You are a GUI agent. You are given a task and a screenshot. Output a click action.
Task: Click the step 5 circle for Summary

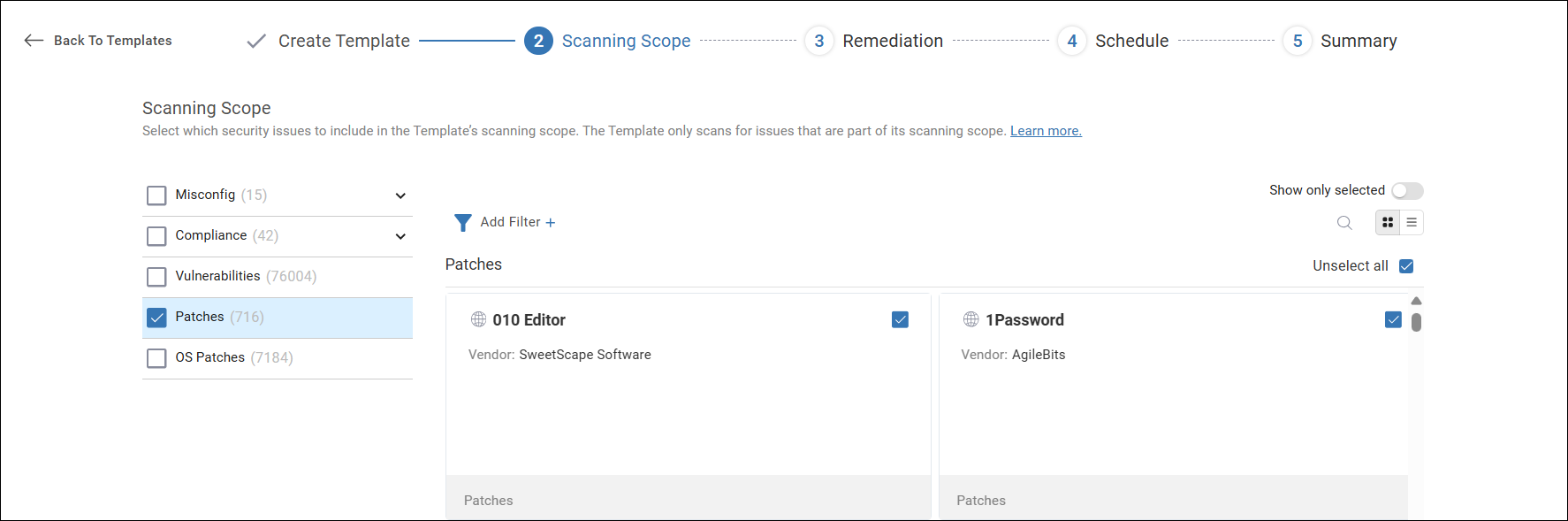(1298, 41)
